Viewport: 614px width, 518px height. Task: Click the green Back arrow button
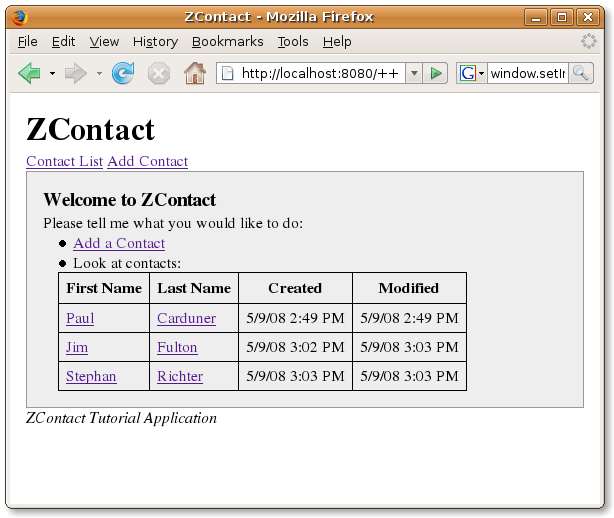tap(29, 73)
